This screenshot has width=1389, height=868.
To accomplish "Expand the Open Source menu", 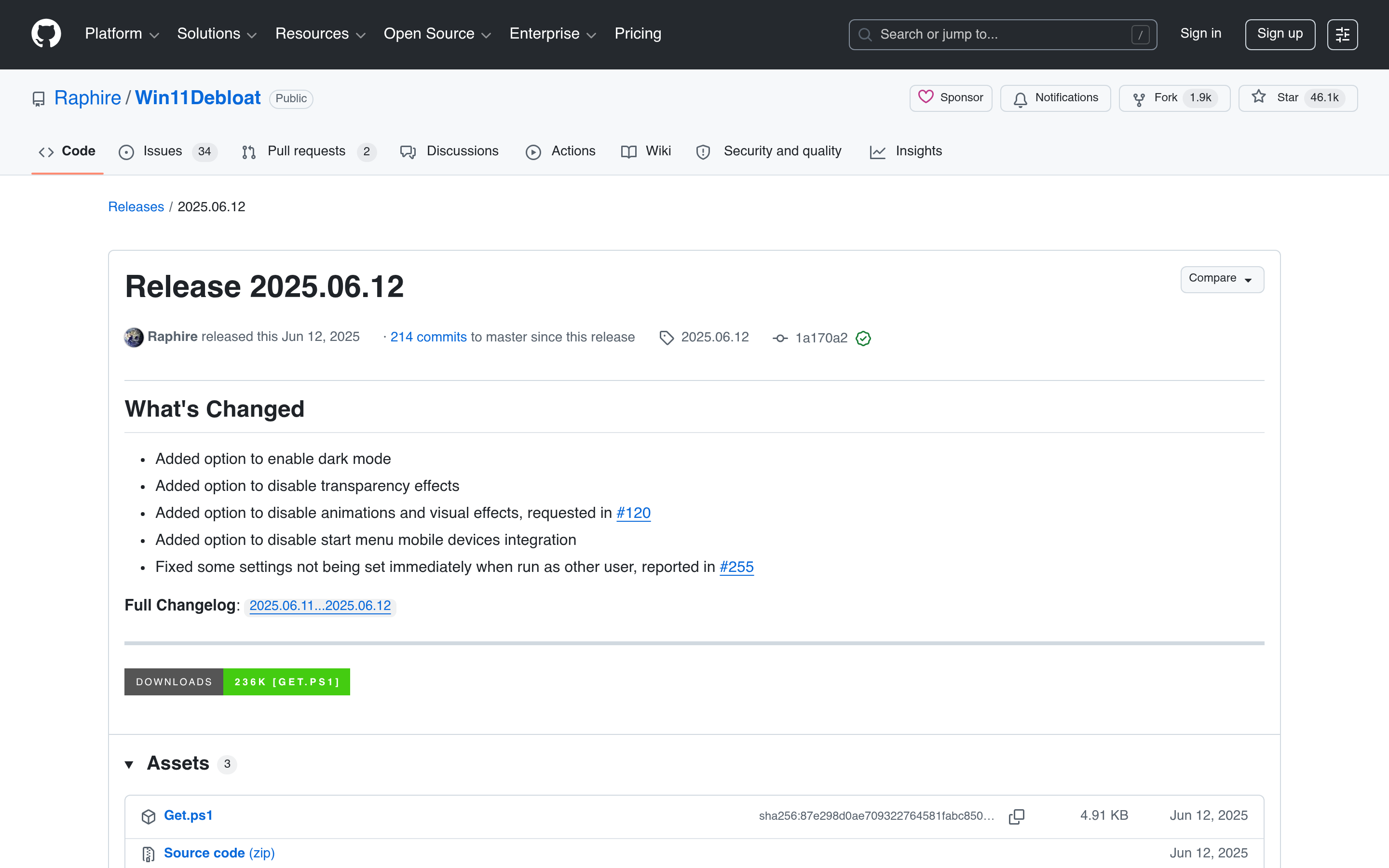I will tap(437, 34).
